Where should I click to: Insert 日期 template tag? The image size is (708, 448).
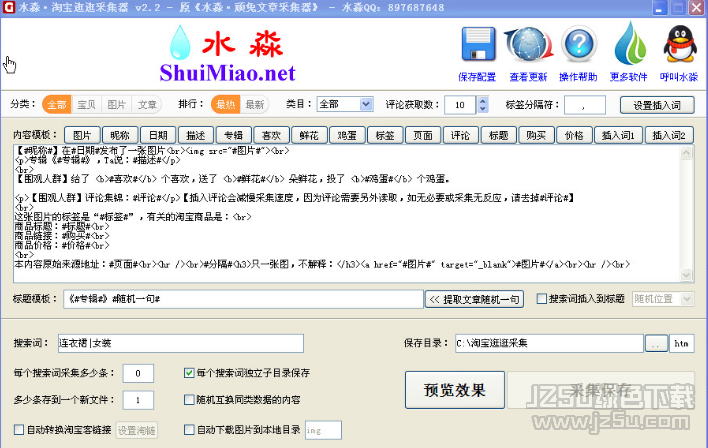(158, 135)
